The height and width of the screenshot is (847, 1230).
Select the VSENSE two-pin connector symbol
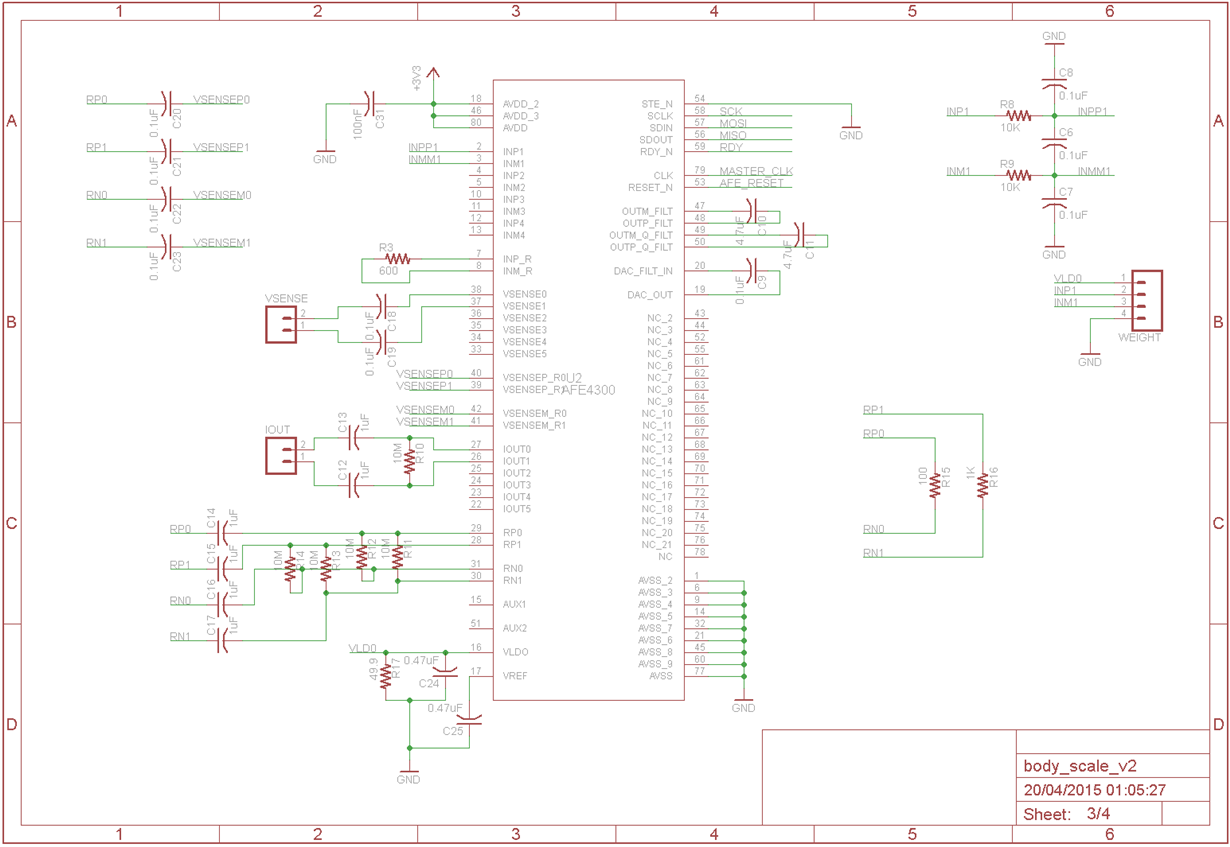click(281, 324)
